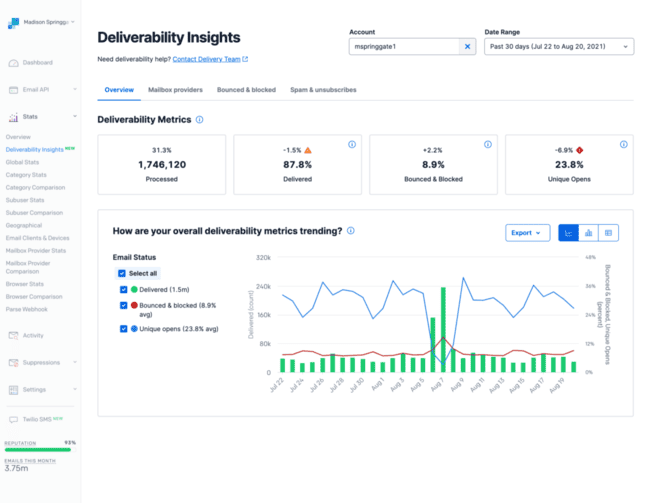Screen dimensions: 650x503
Task: Click info icon beside Deliverability Metrics heading
Action: click(x=200, y=120)
